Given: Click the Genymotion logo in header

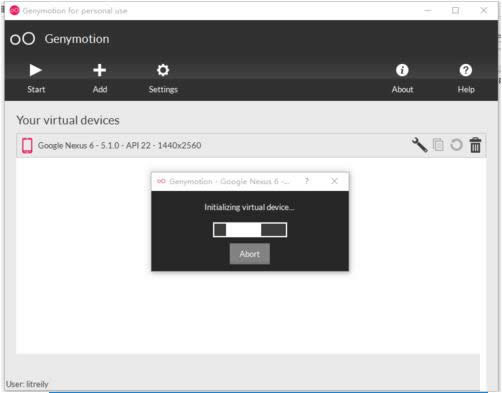Looking at the screenshot, I should [x=22, y=39].
